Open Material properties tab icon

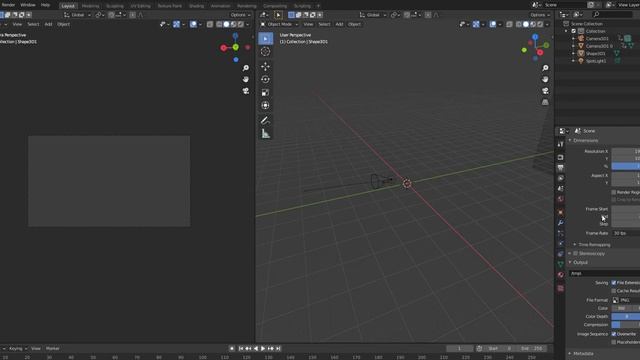click(560, 275)
